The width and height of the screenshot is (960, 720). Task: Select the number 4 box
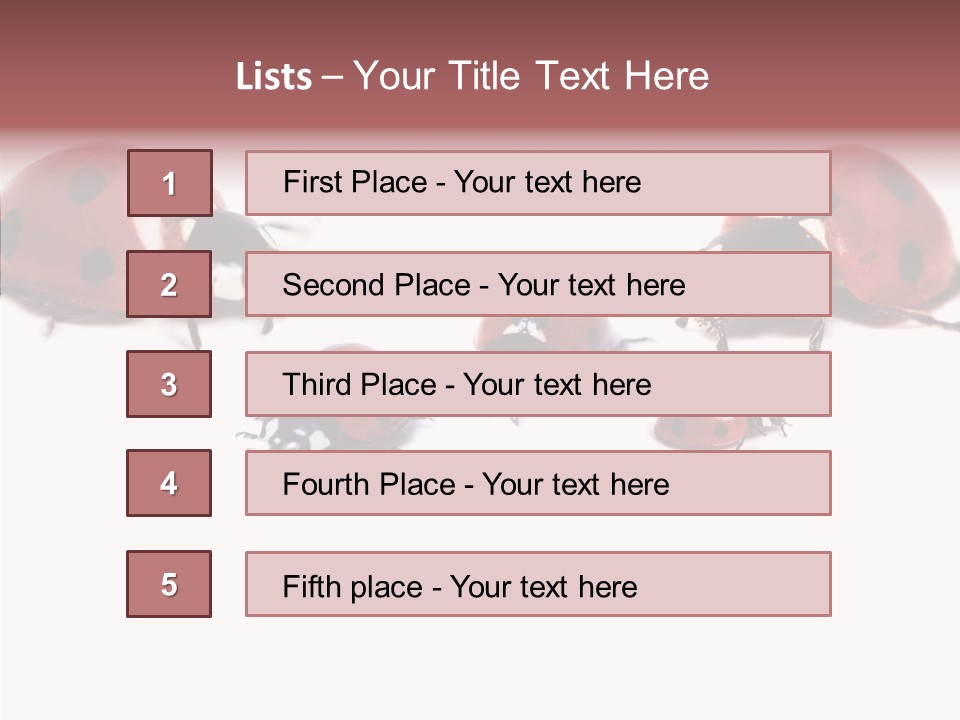click(169, 483)
